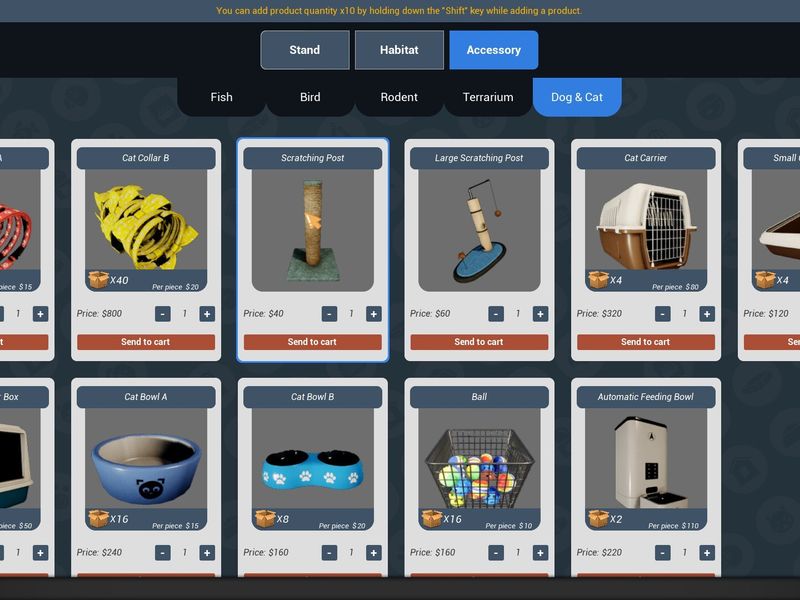The width and height of the screenshot is (800, 600).
Task: Select the Terrarium subtab
Action: (488, 97)
